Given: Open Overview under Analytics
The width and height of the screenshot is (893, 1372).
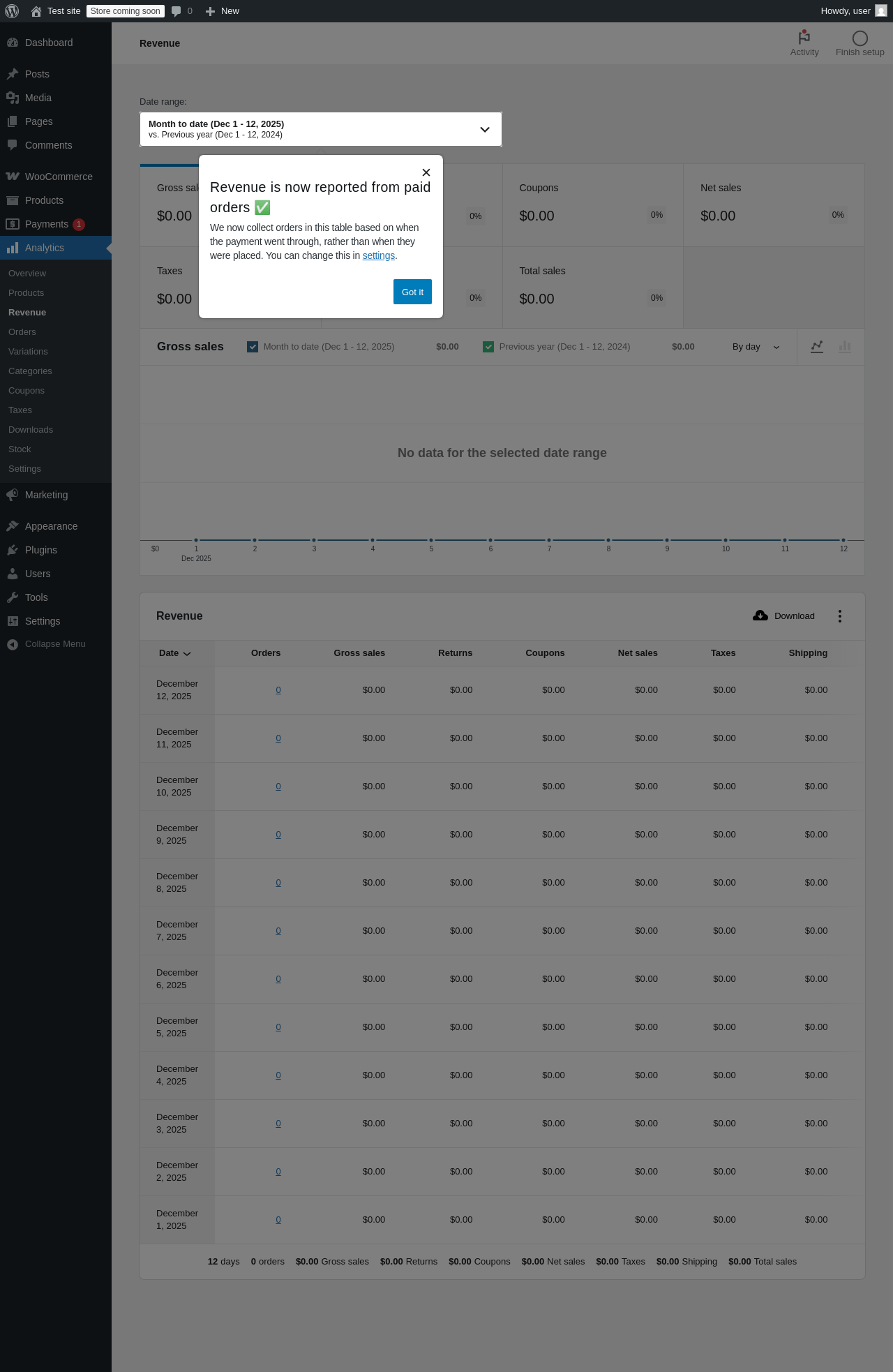Looking at the screenshot, I should pyautogui.click(x=27, y=274).
